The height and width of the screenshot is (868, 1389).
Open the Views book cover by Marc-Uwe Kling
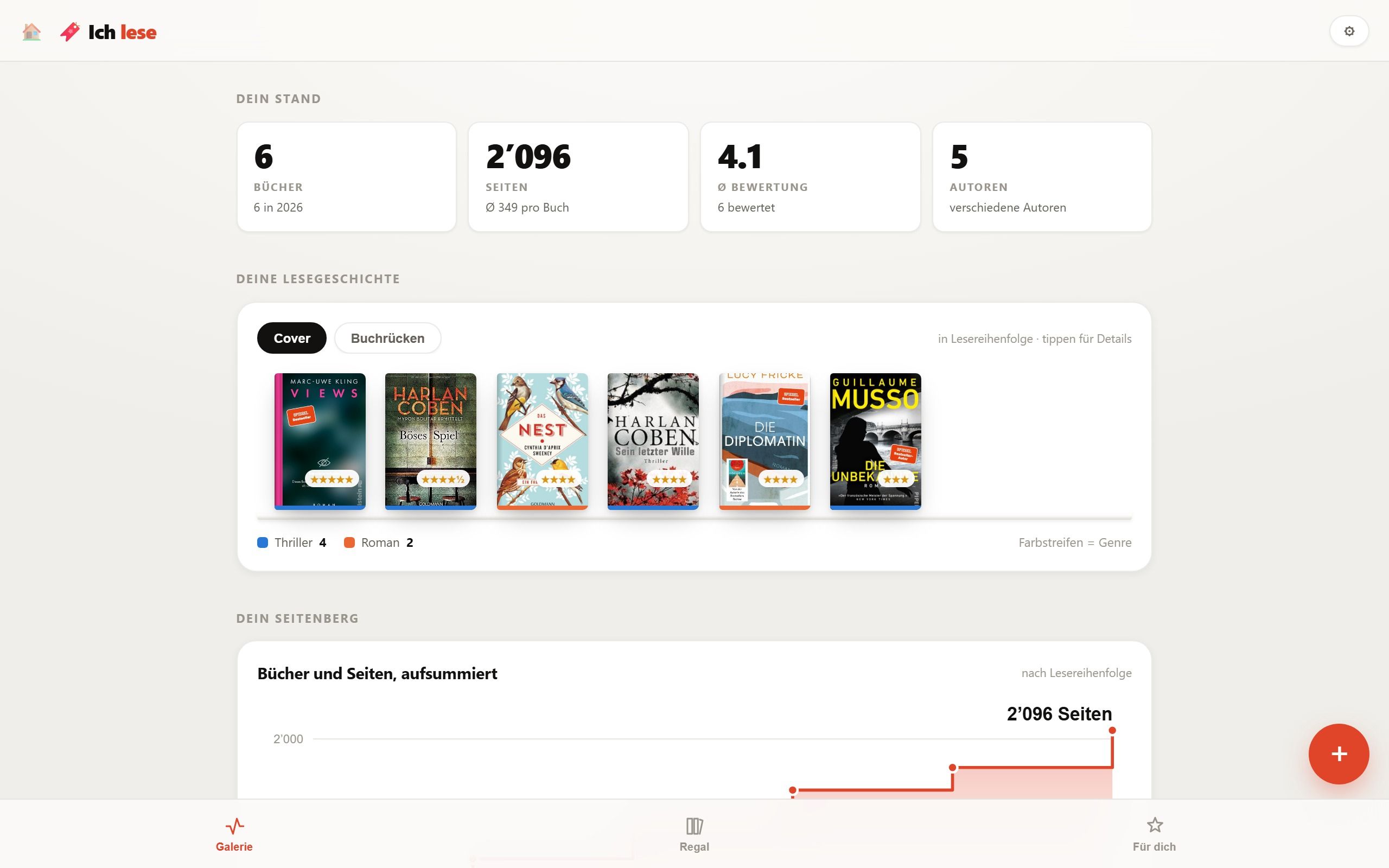320,441
